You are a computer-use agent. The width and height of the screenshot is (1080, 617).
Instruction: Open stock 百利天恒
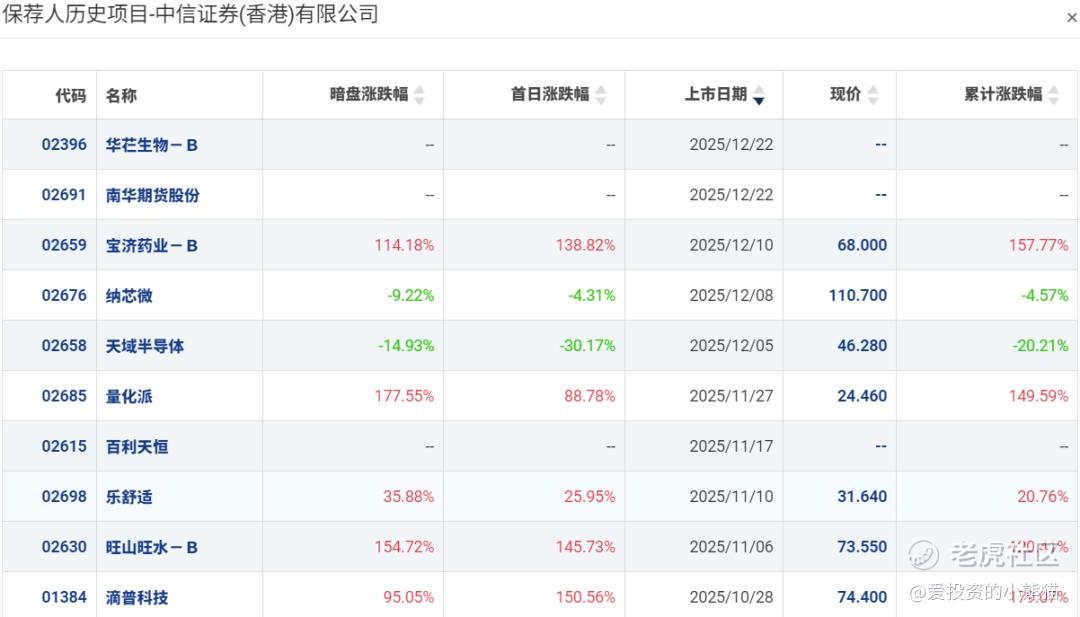136,446
